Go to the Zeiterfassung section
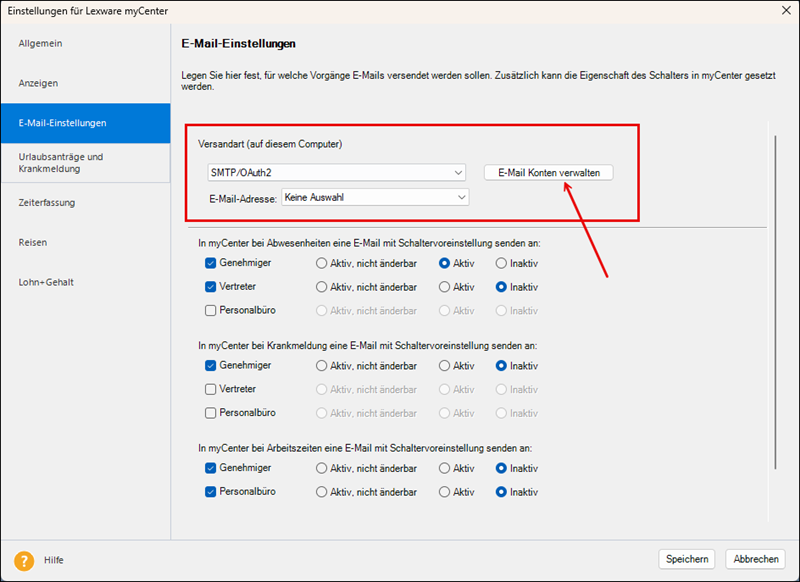Viewport: 800px width, 582px height. point(86,203)
